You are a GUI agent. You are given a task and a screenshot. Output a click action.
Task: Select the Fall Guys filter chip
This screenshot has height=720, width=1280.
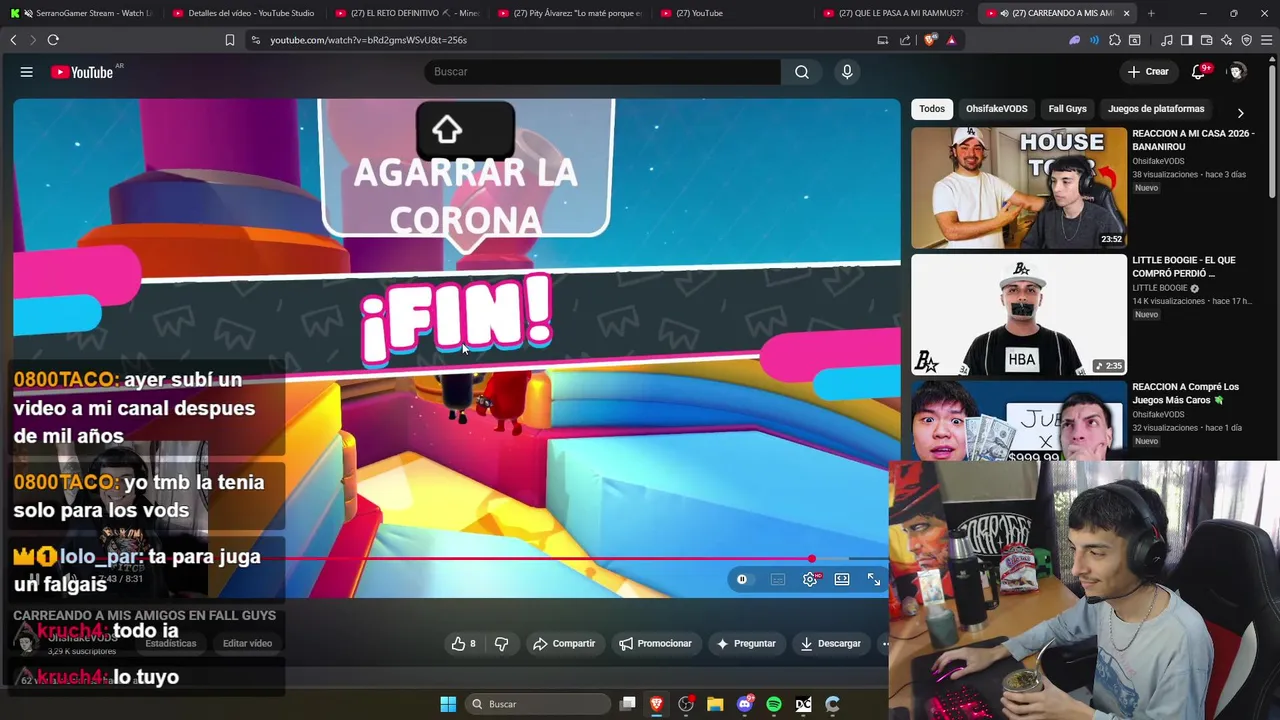1067,109
